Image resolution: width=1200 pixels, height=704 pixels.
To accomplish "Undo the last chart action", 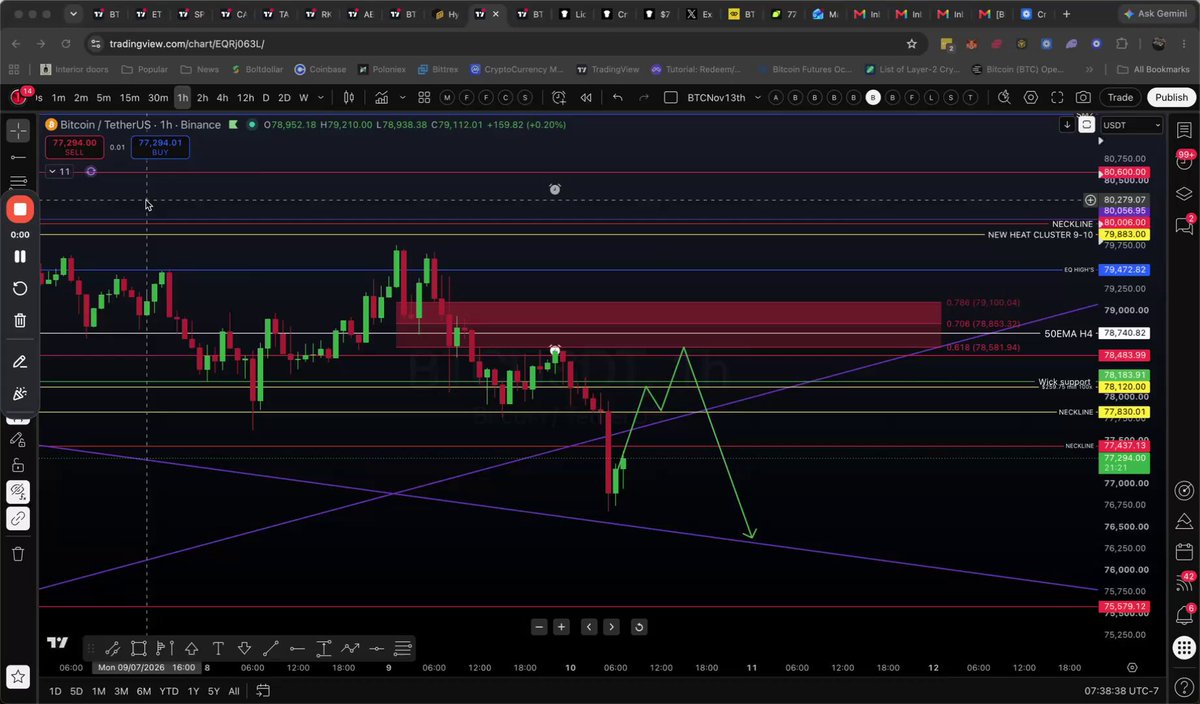I will click(x=618, y=97).
